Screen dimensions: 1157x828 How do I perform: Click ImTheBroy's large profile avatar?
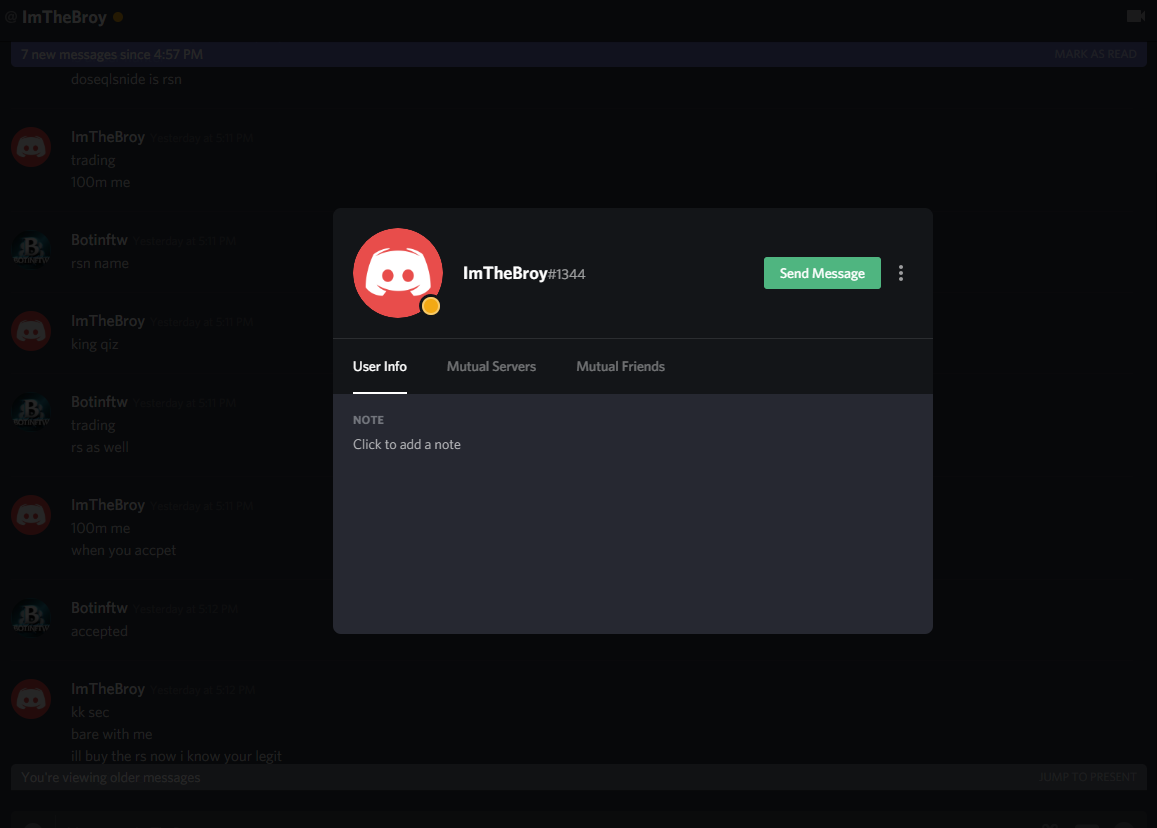click(398, 273)
